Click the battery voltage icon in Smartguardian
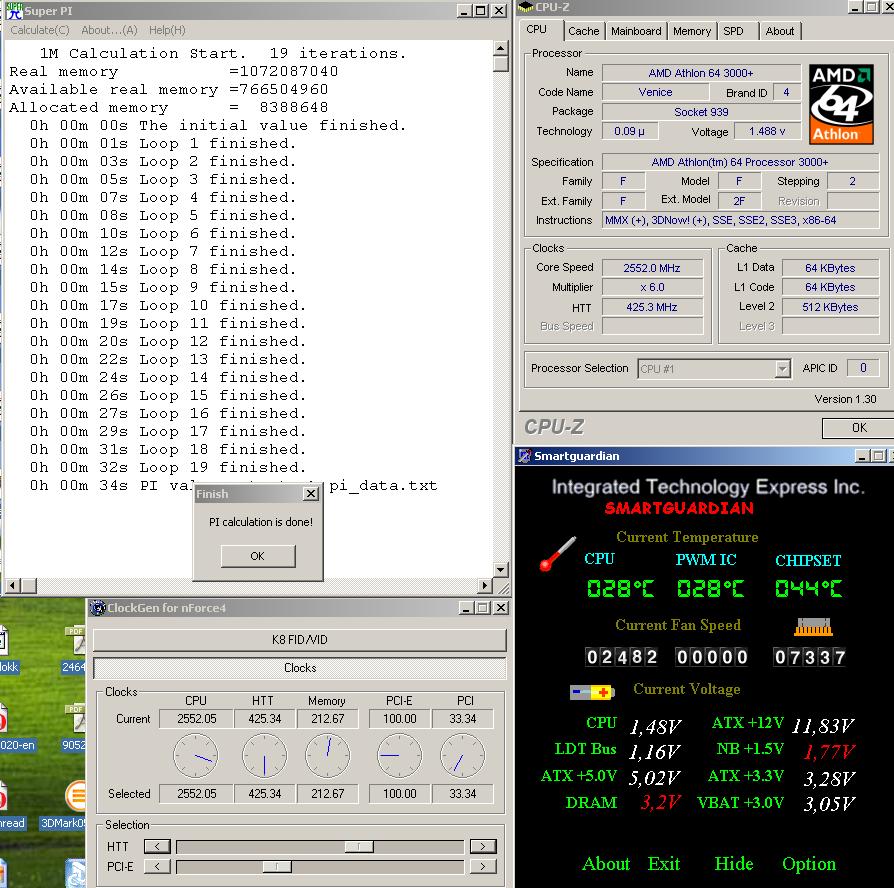The height and width of the screenshot is (888, 894). 592,692
